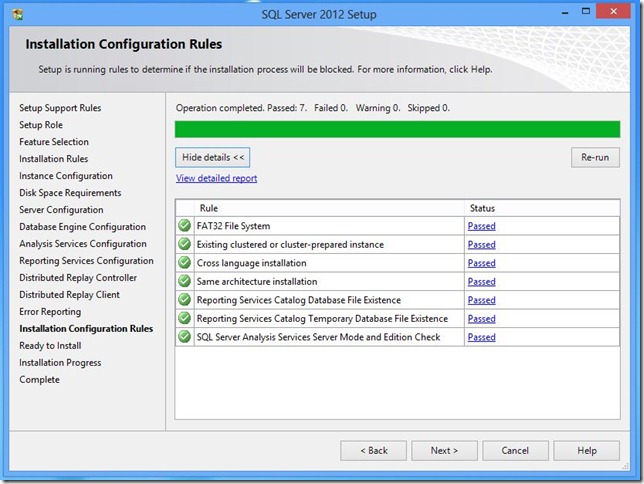Close the SQL Server 2012 Setup window

(613, 12)
